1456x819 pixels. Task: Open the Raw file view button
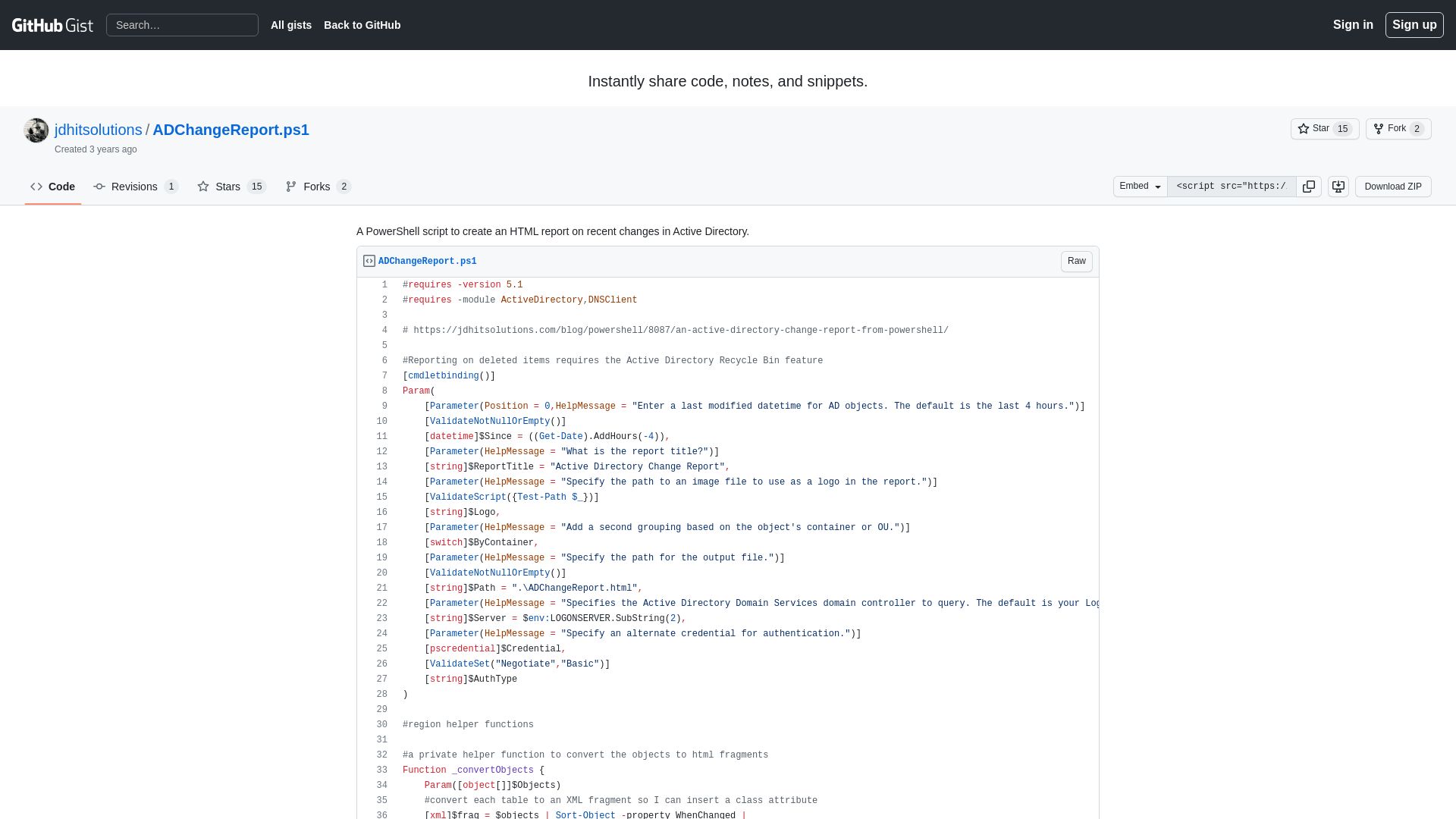click(x=1076, y=261)
